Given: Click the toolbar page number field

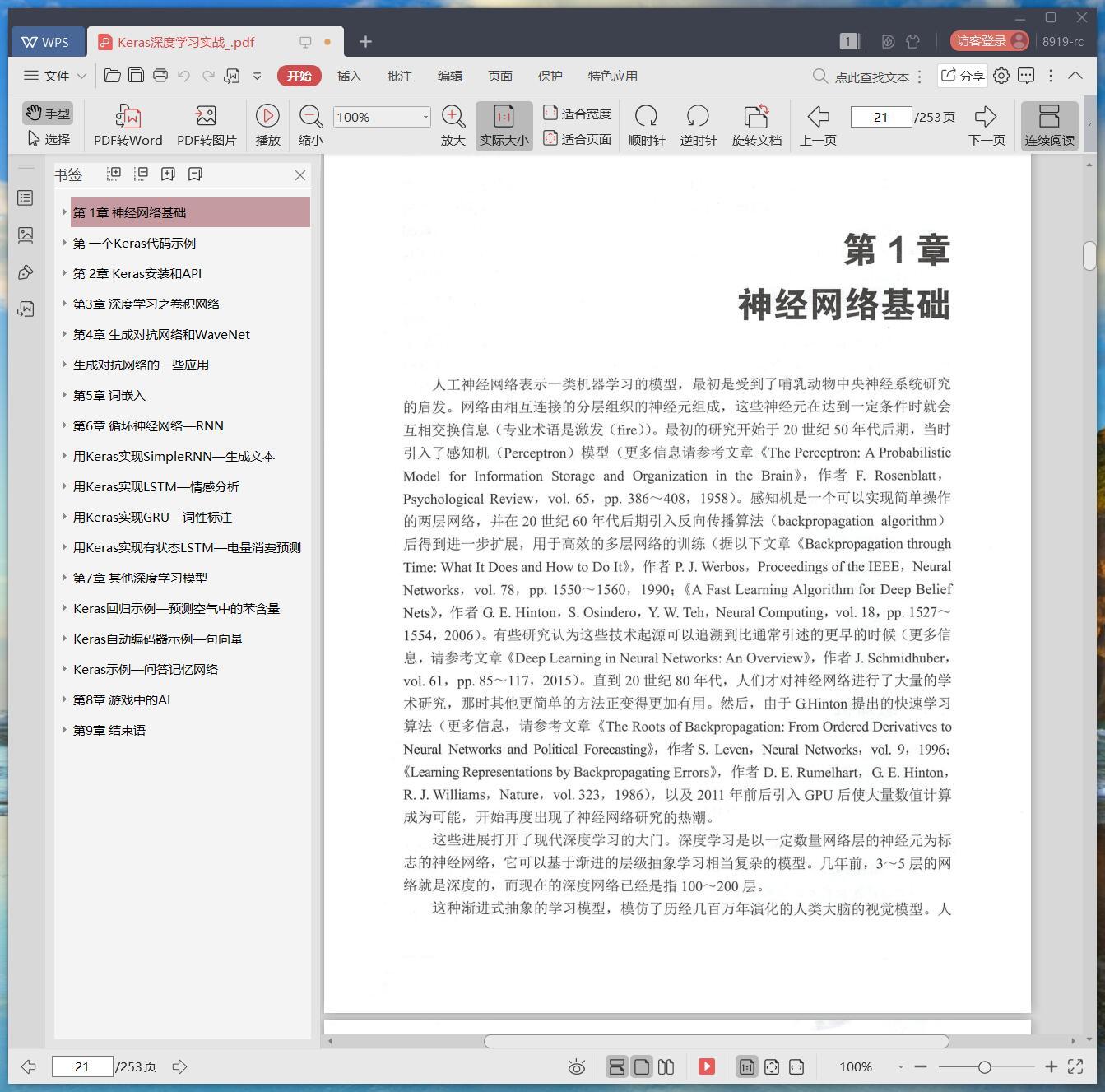Looking at the screenshot, I should (881, 117).
